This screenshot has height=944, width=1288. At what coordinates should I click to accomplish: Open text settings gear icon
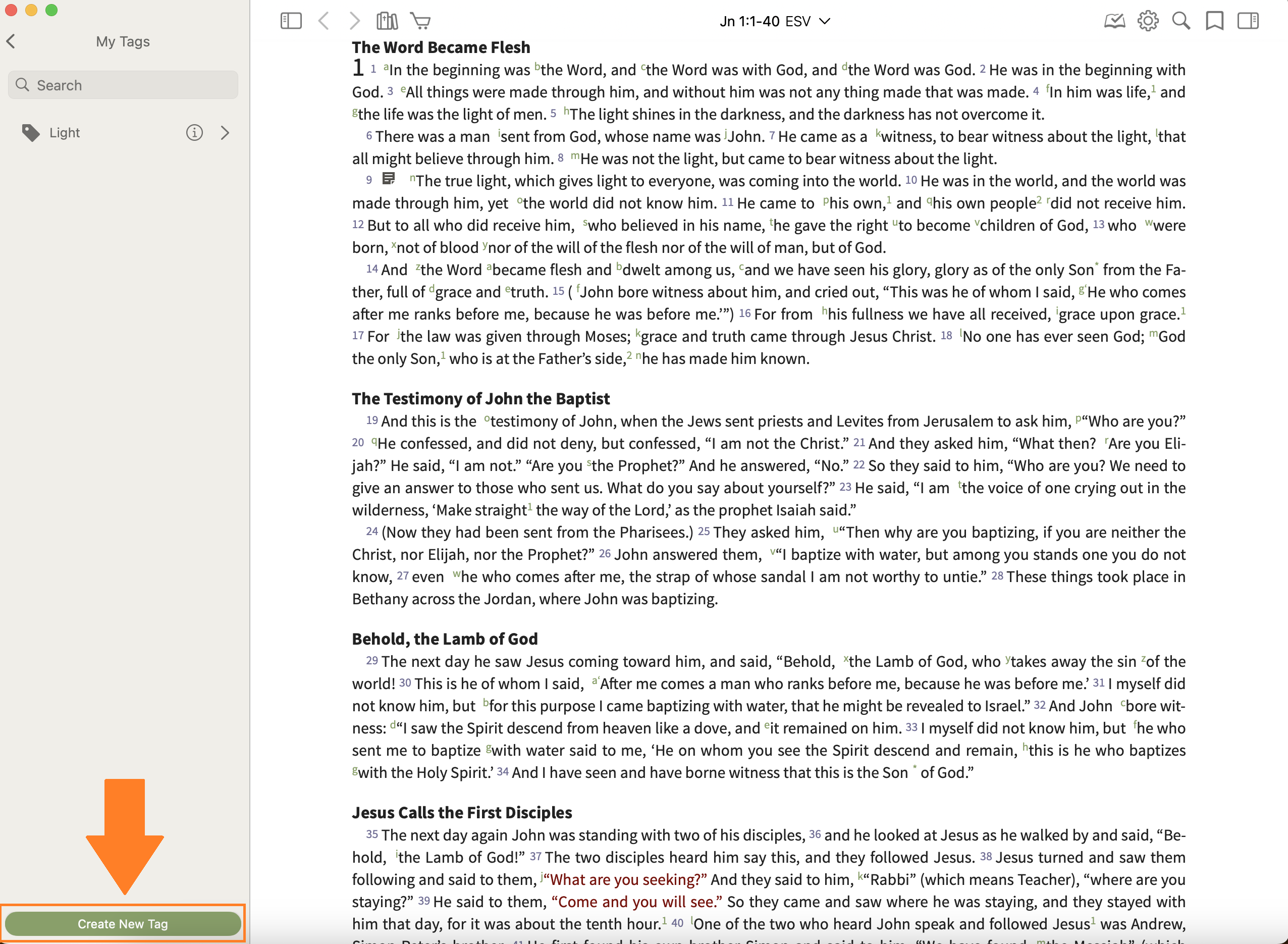1148,21
